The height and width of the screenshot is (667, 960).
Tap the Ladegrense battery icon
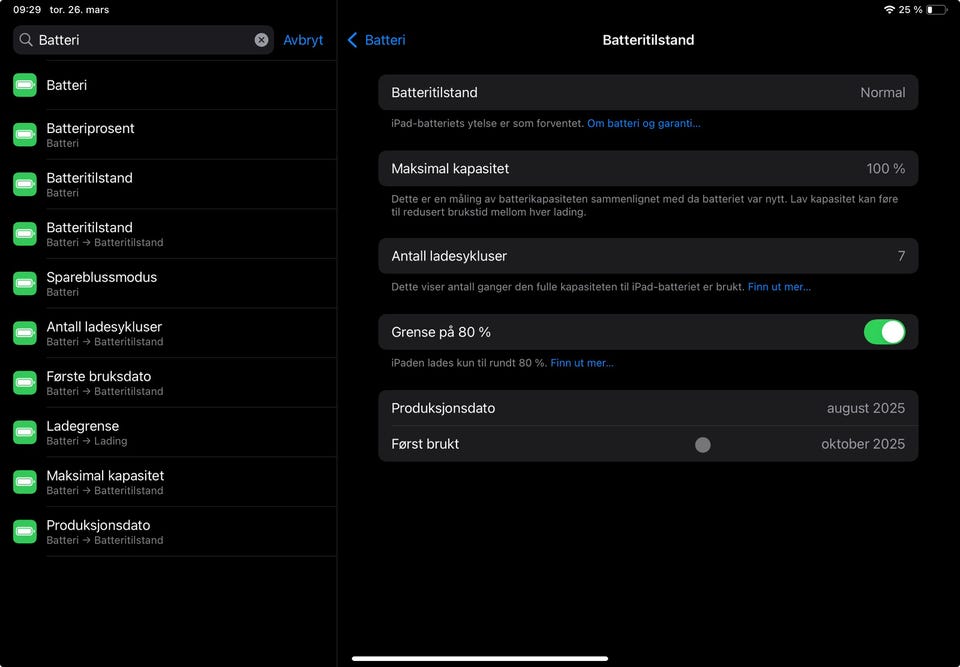pyautogui.click(x=25, y=432)
